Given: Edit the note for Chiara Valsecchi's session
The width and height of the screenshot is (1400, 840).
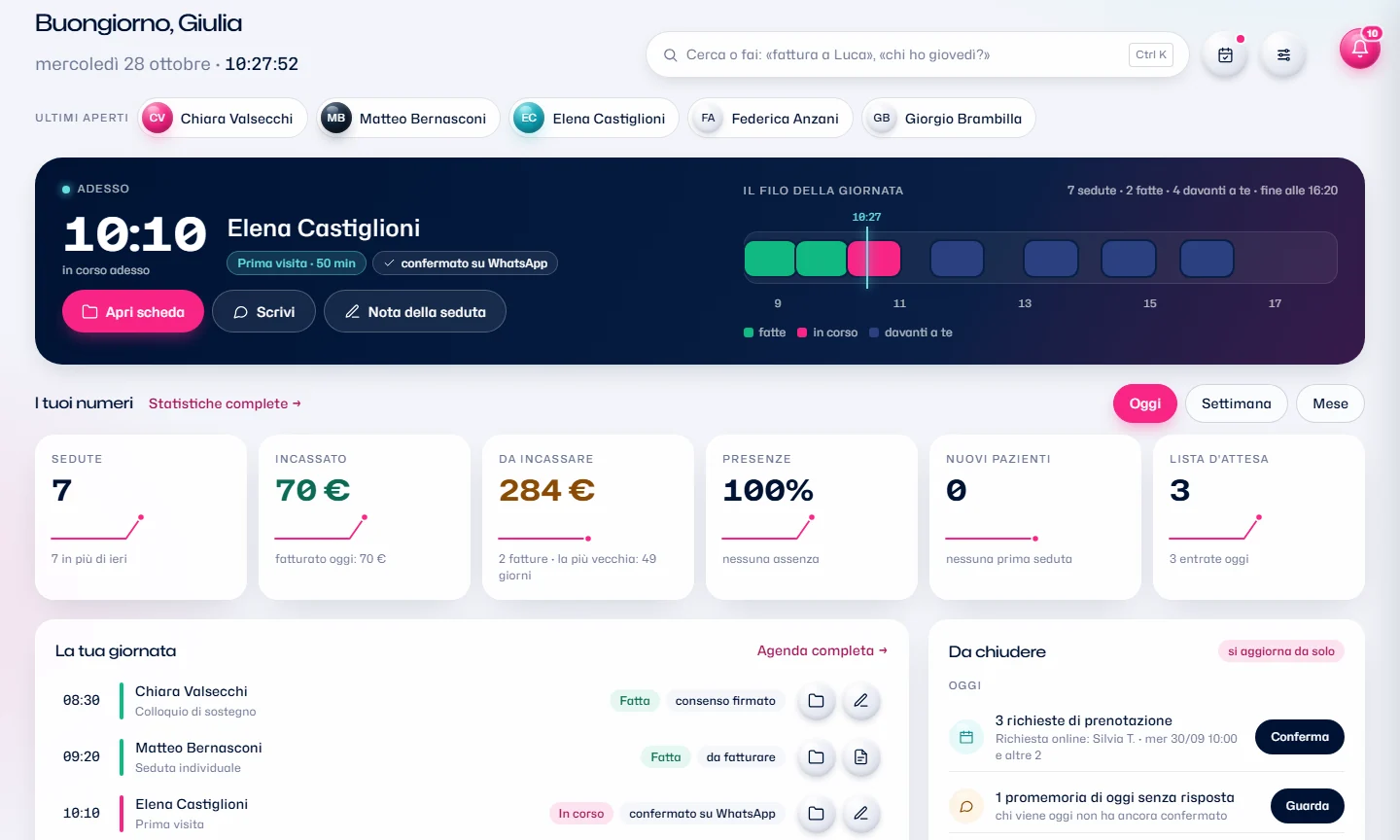Looking at the screenshot, I should (x=860, y=701).
